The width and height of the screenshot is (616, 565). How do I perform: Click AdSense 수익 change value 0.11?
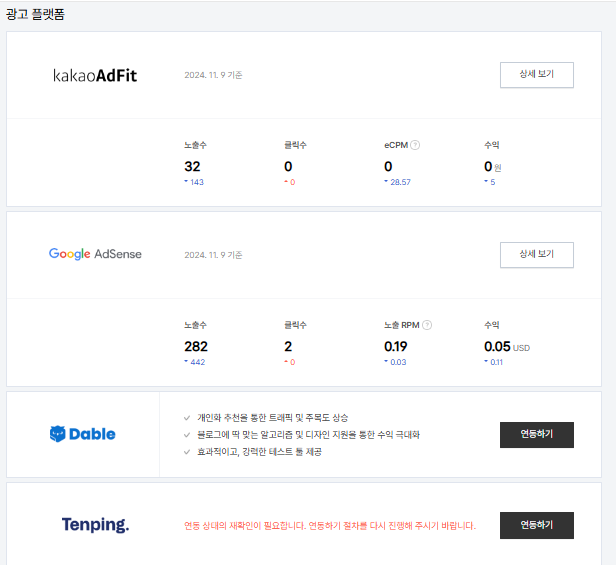496,362
